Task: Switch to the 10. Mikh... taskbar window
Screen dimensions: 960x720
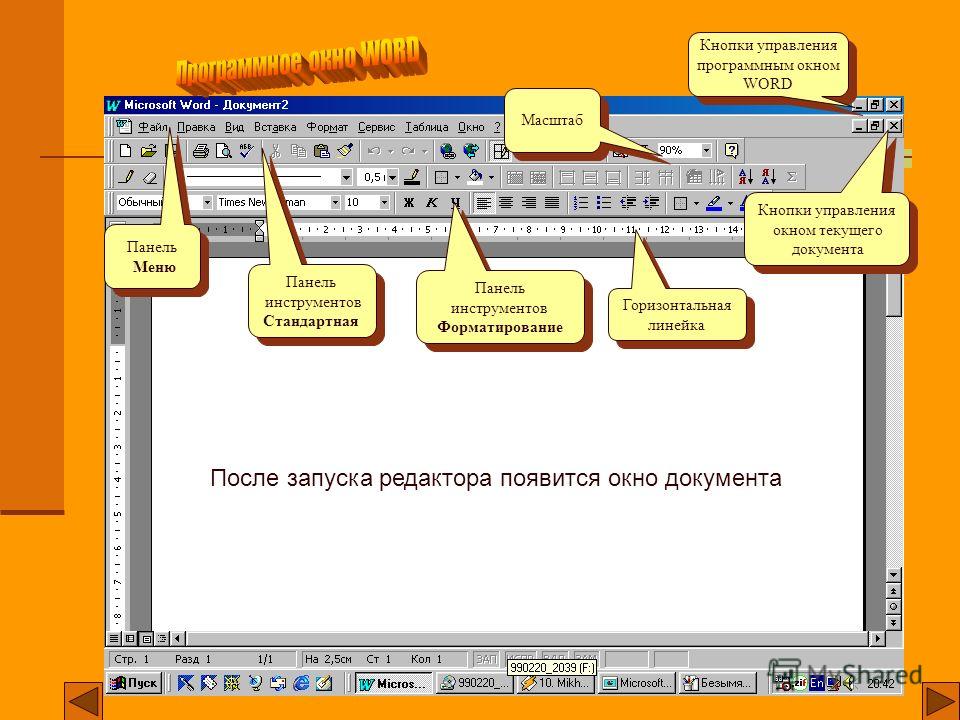Action: 556,683
